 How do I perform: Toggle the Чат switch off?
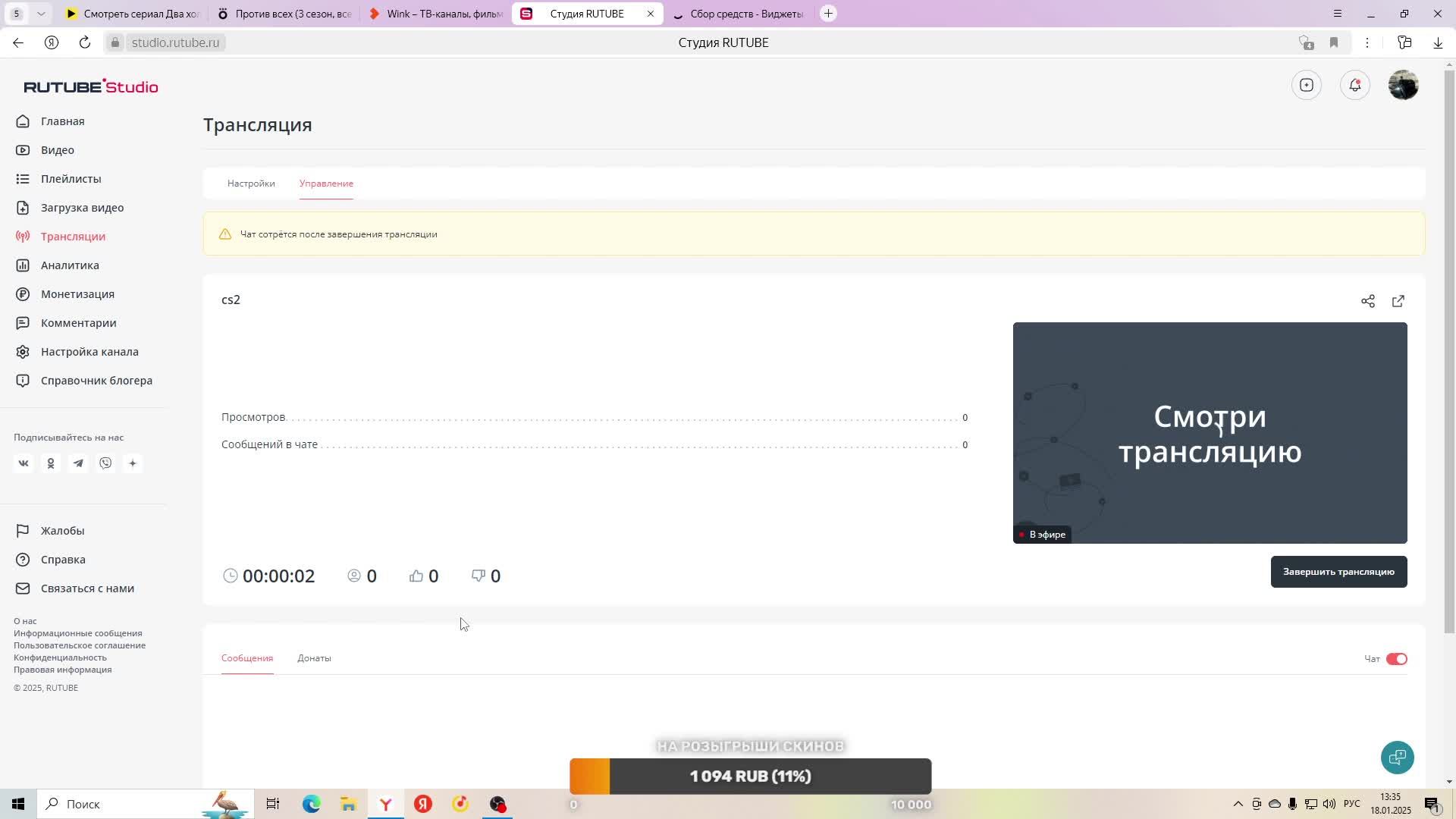pos(1396,659)
